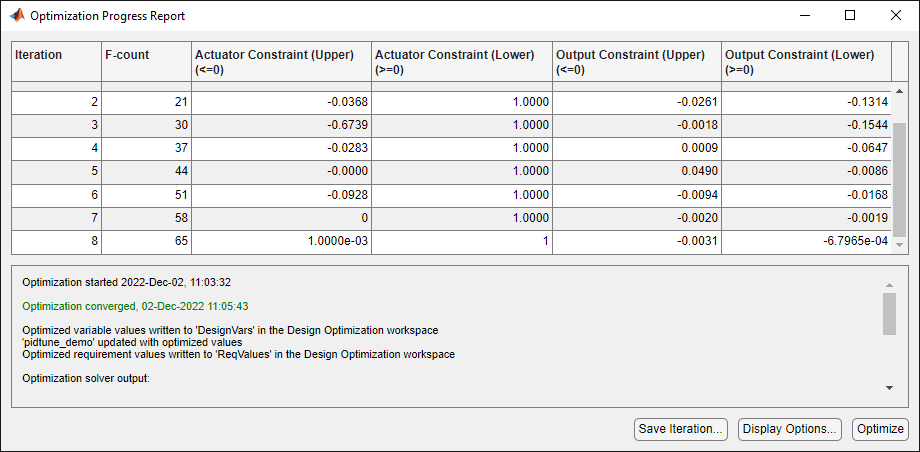Select cell with value -0.0019

[x=807, y=218]
